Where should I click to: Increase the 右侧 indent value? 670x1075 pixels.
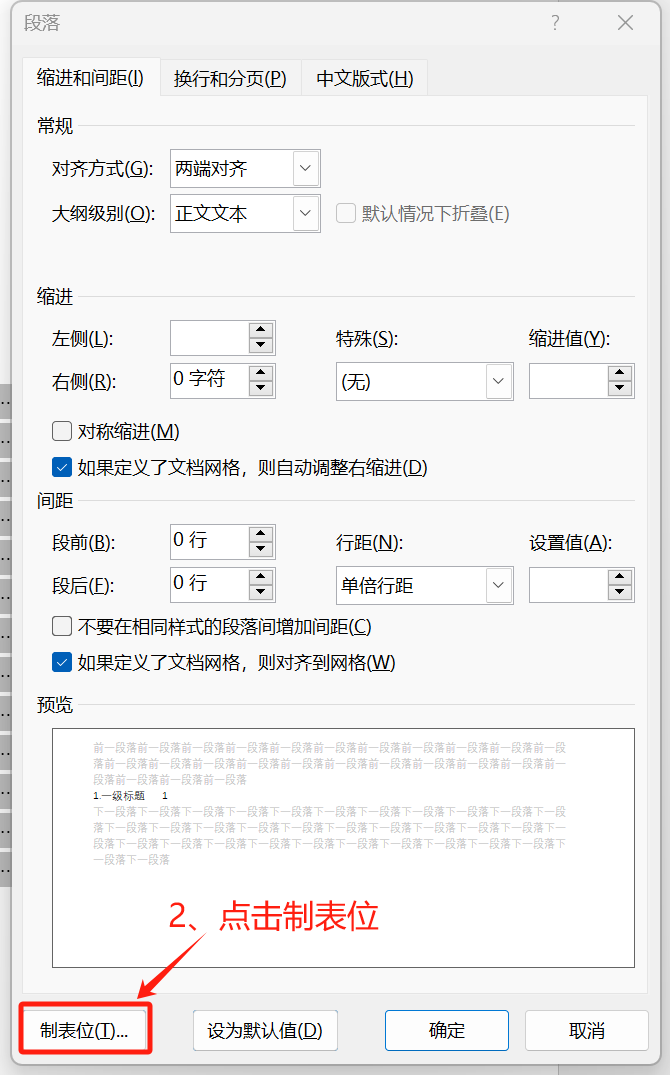(x=261, y=372)
